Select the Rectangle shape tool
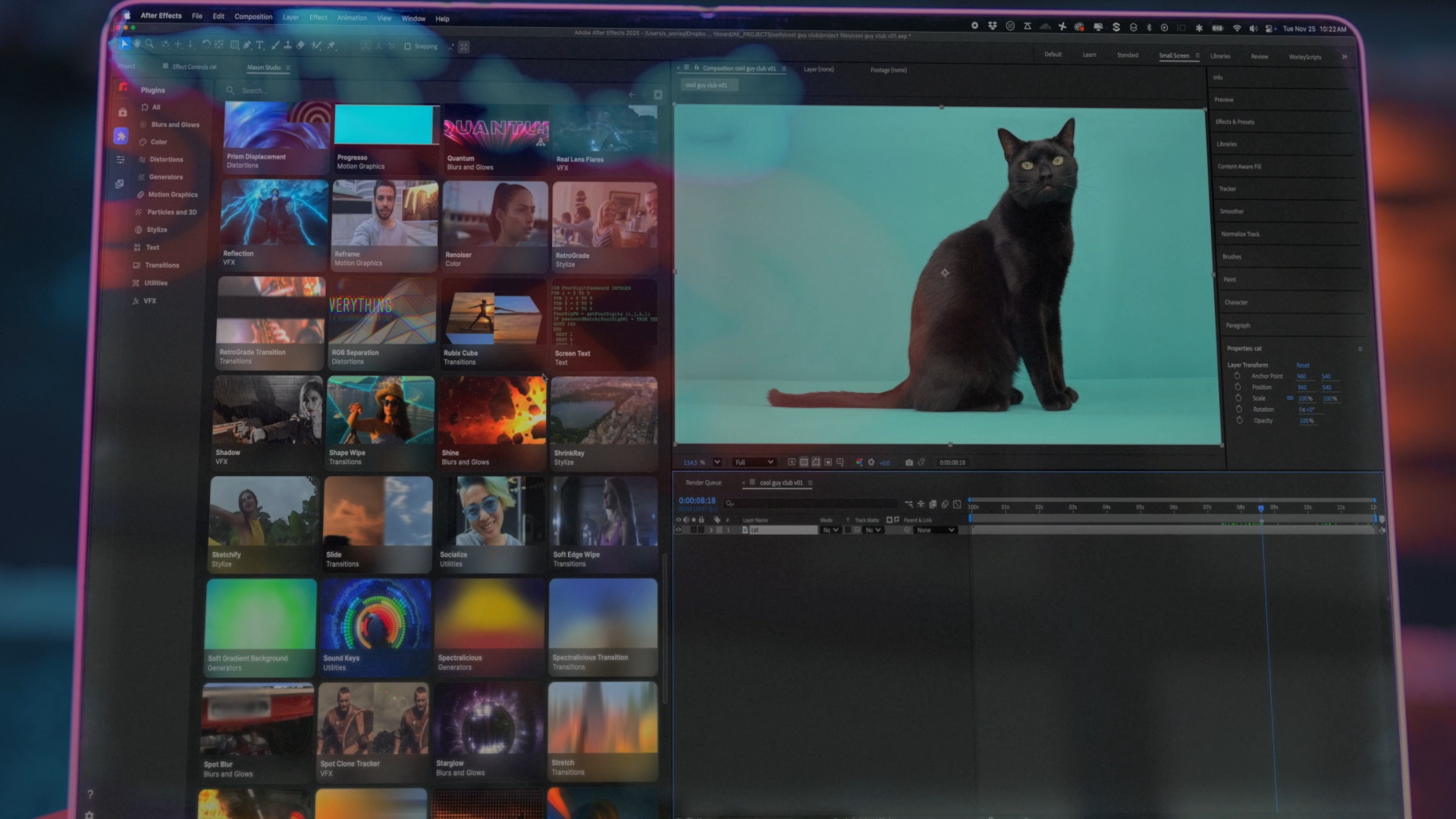Viewport: 1456px width, 819px height. tap(234, 45)
